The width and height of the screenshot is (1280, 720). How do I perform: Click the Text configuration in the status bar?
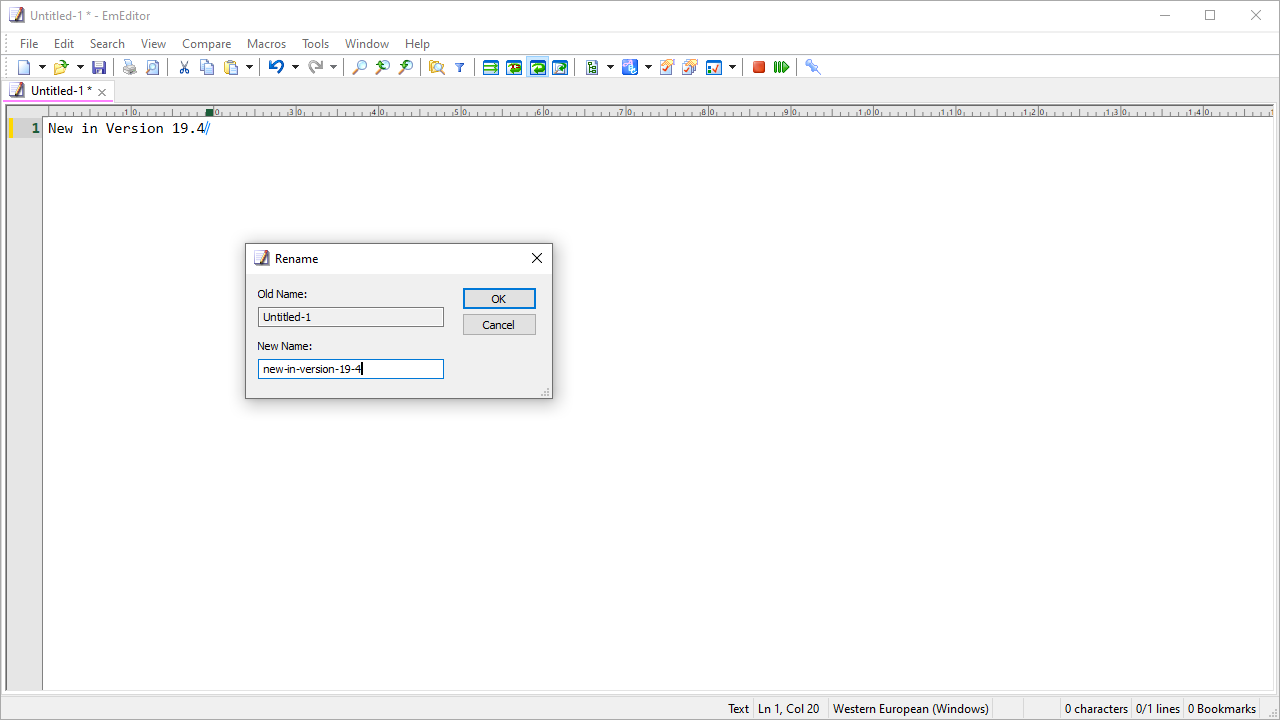tap(738, 709)
